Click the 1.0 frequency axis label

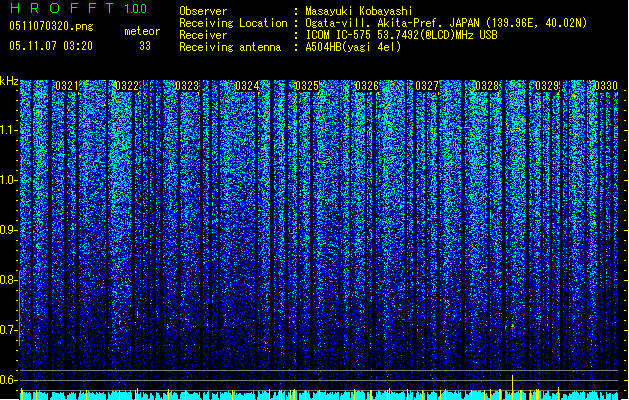point(9,180)
